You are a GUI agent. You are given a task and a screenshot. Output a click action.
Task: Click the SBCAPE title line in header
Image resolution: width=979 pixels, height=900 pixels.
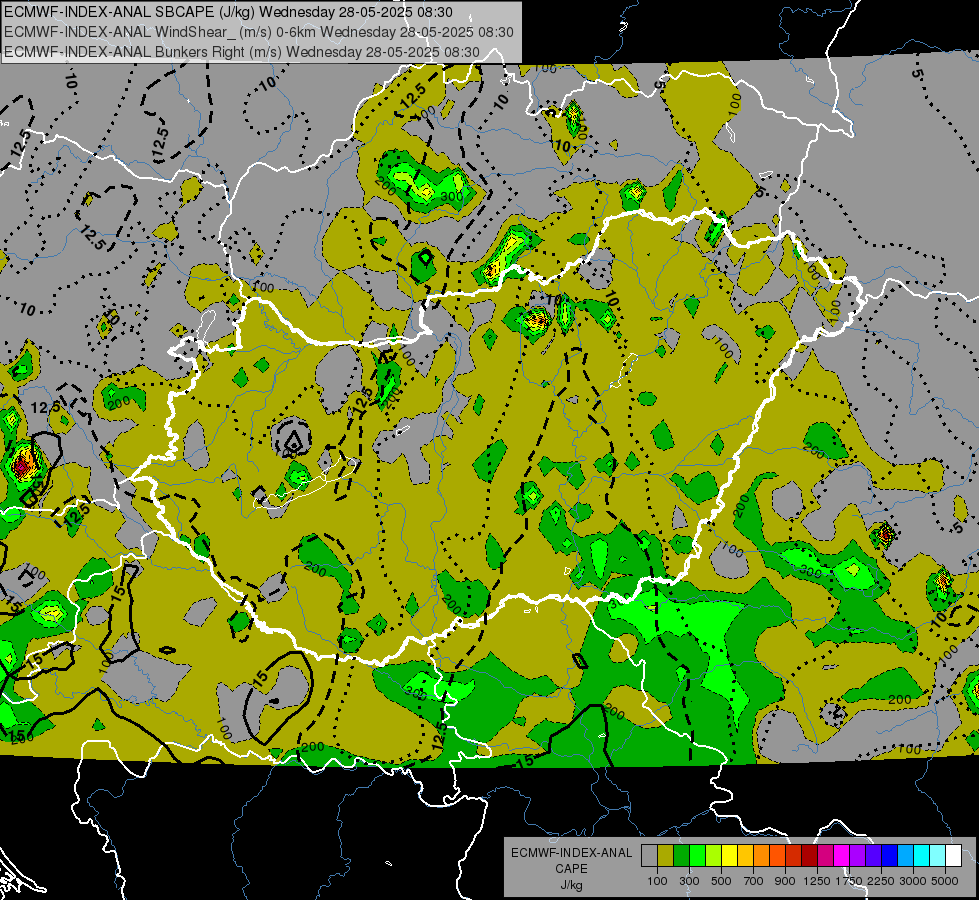[229, 12]
